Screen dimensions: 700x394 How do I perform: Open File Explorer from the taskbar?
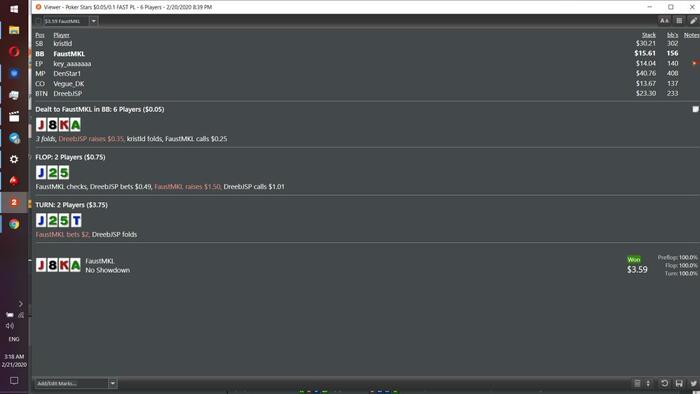tap(14, 30)
